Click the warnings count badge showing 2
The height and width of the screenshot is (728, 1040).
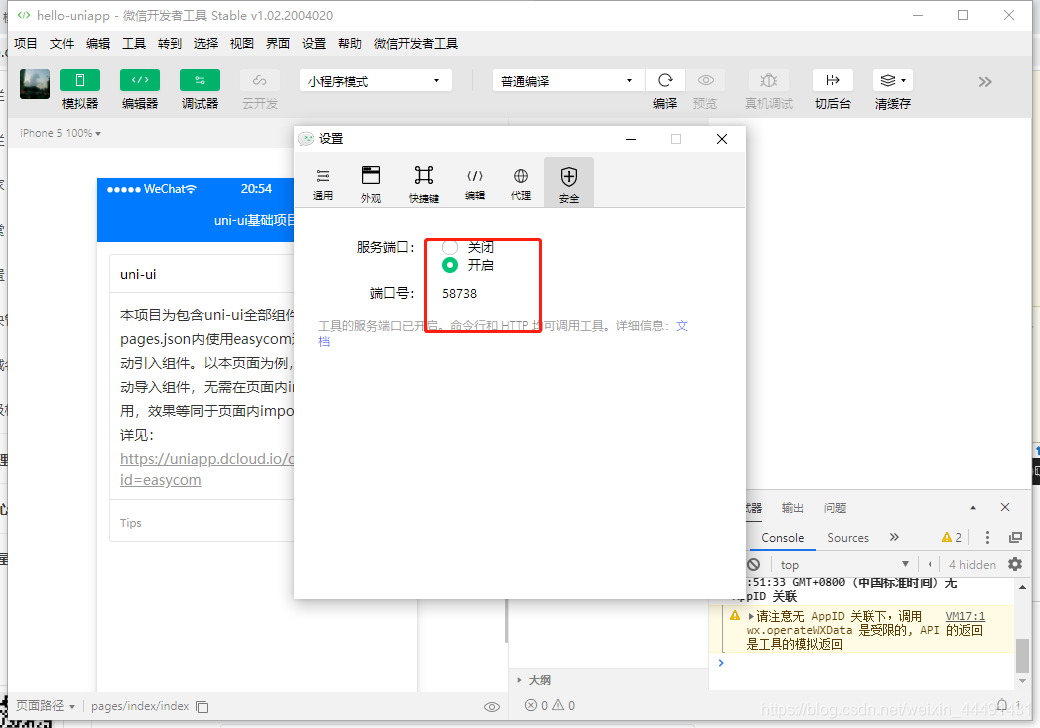pyautogui.click(x=952, y=538)
